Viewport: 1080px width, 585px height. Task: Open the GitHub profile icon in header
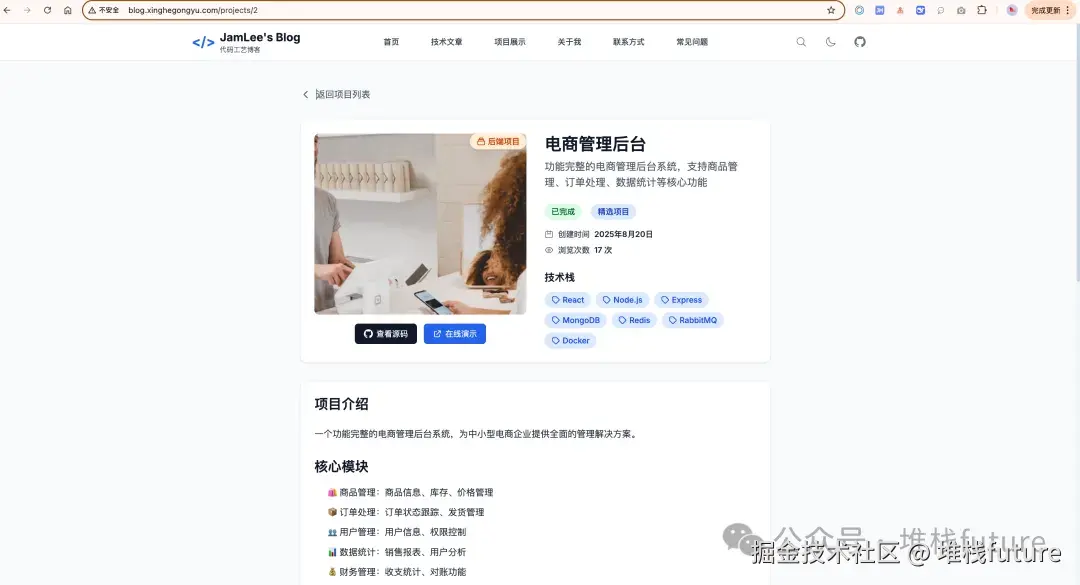coord(860,42)
